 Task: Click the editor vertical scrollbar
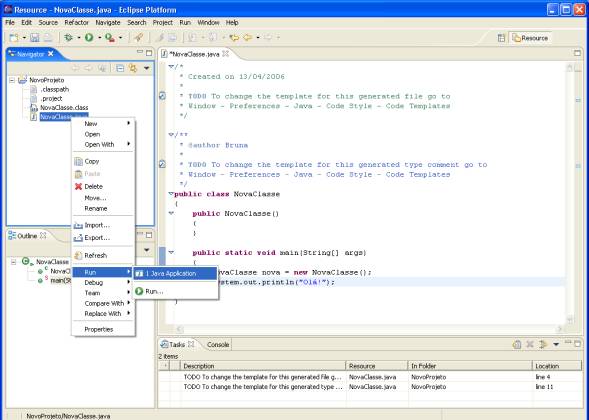pos(570,193)
